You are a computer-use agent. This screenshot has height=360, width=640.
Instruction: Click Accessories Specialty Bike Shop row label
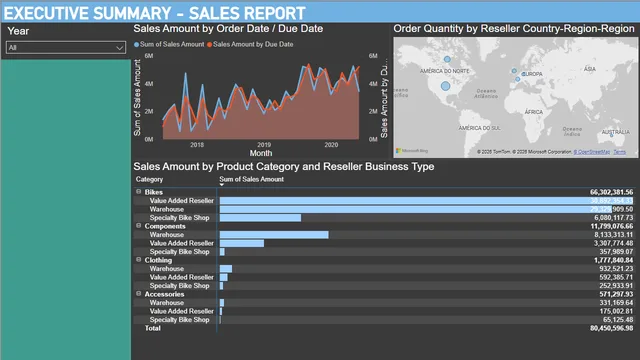(x=179, y=320)
